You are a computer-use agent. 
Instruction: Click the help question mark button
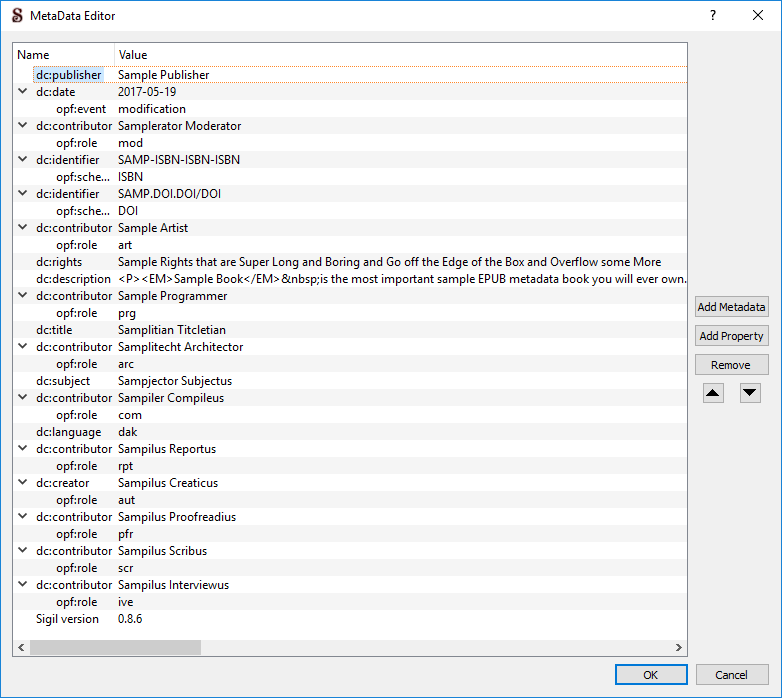(713, 15)
